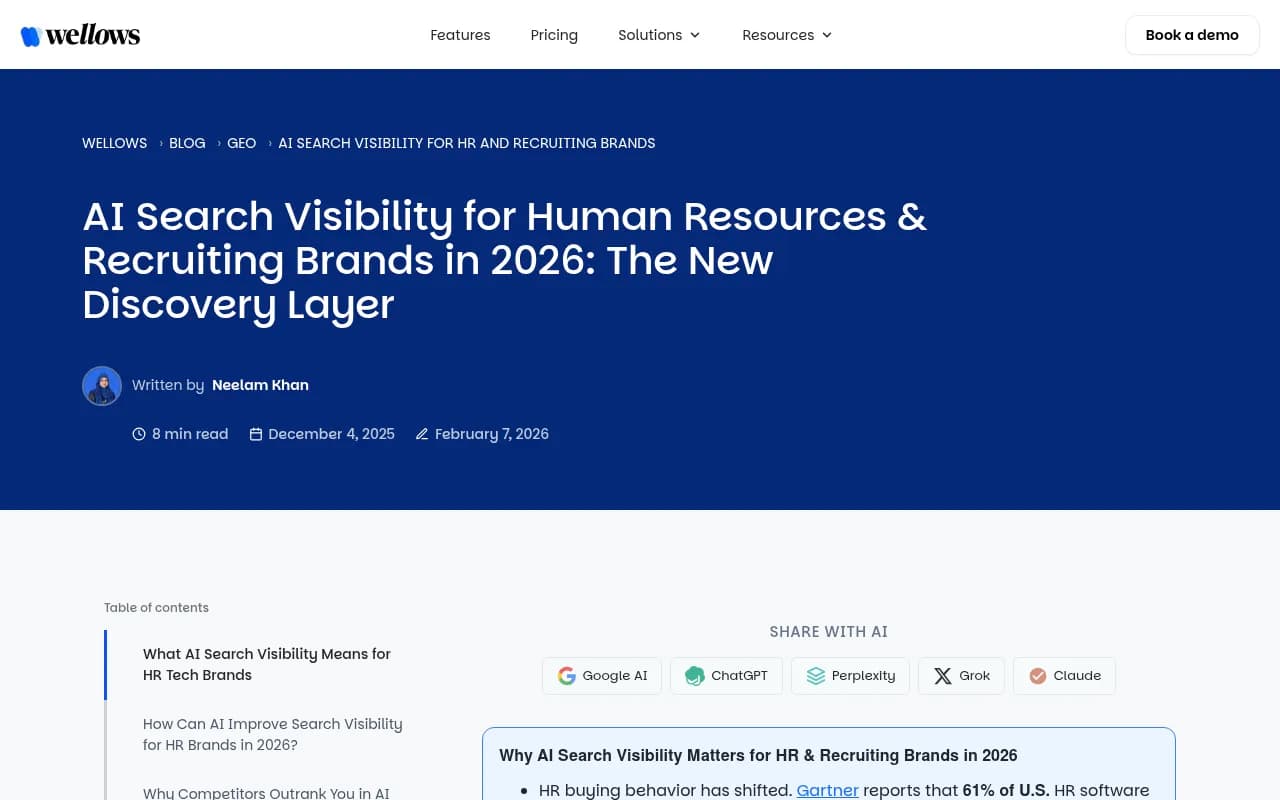Click the X logo icon for Grok

click(943, 676)
